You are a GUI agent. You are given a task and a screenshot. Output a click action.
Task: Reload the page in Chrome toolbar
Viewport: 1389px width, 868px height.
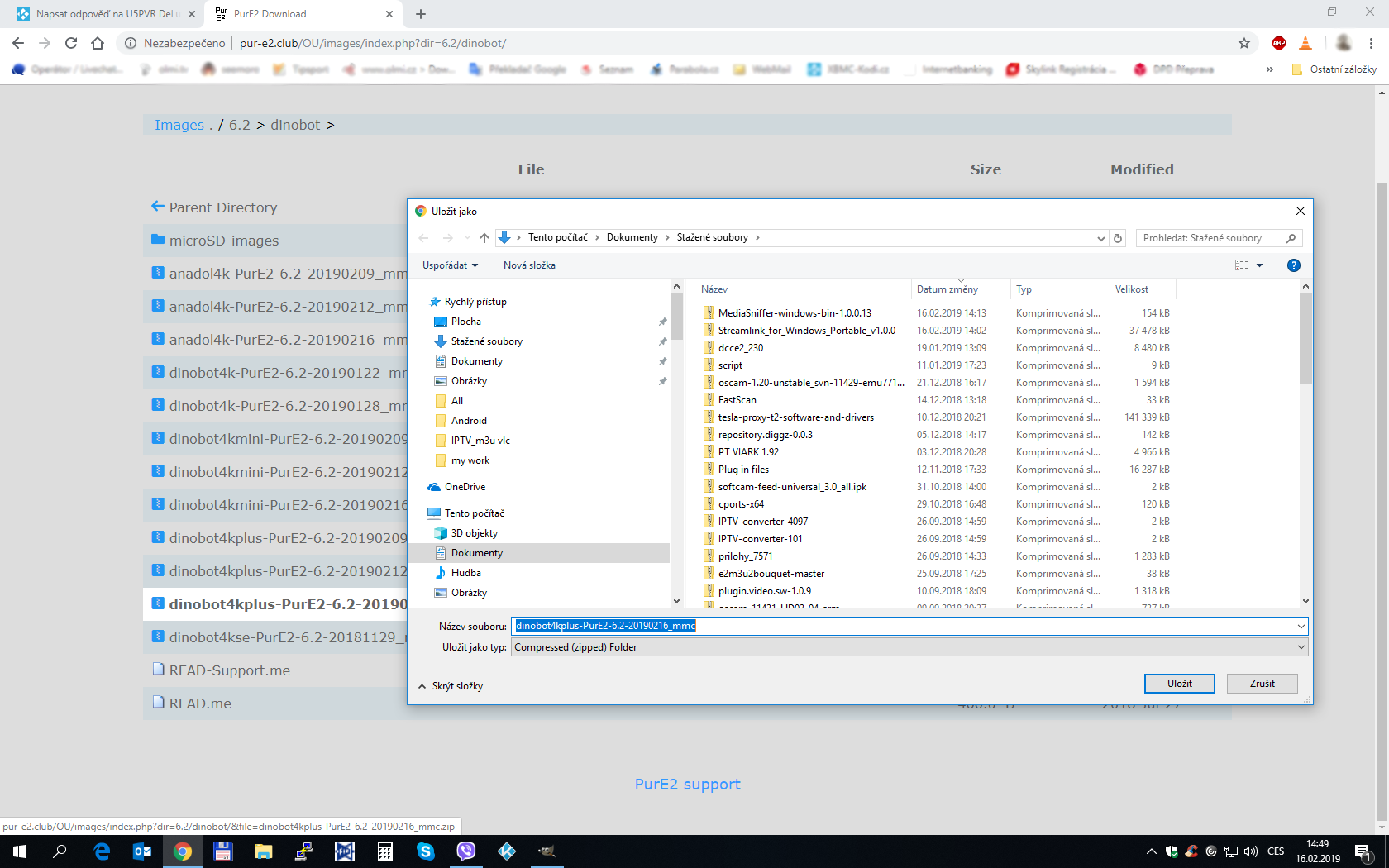point(71,43)
